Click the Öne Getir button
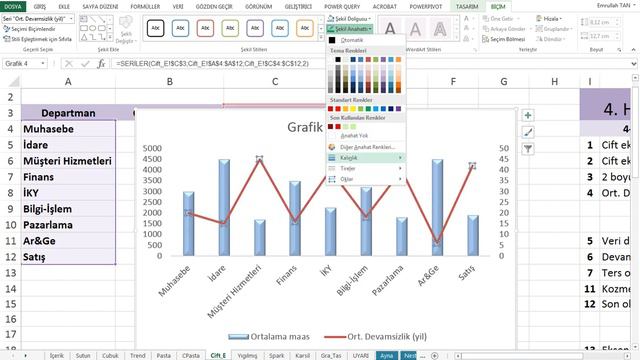 point(502,19)
